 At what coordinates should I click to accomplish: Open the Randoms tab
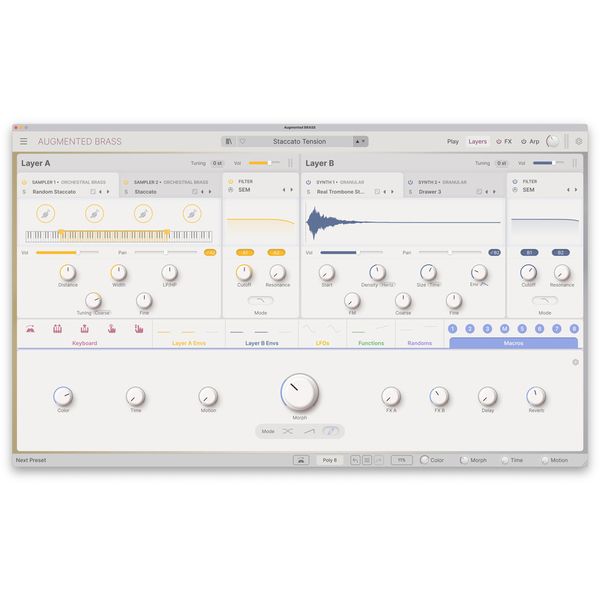pyautogui.click(x=420, y=343)
